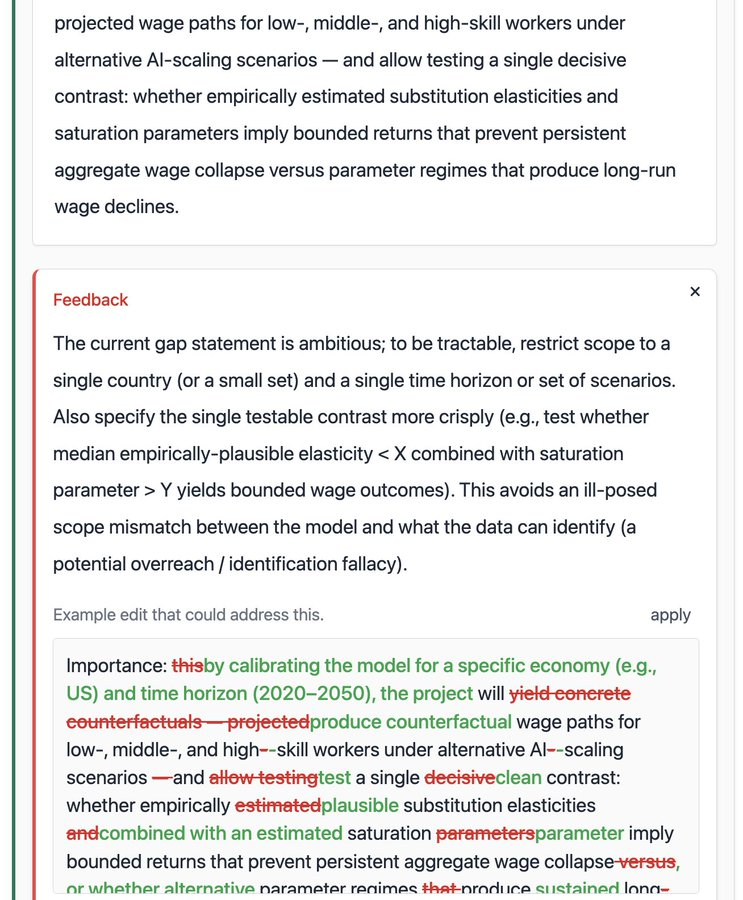Click the 'Importance:' label in the example edit
Viewport: 743px width, 900px height.
point(116,666)
